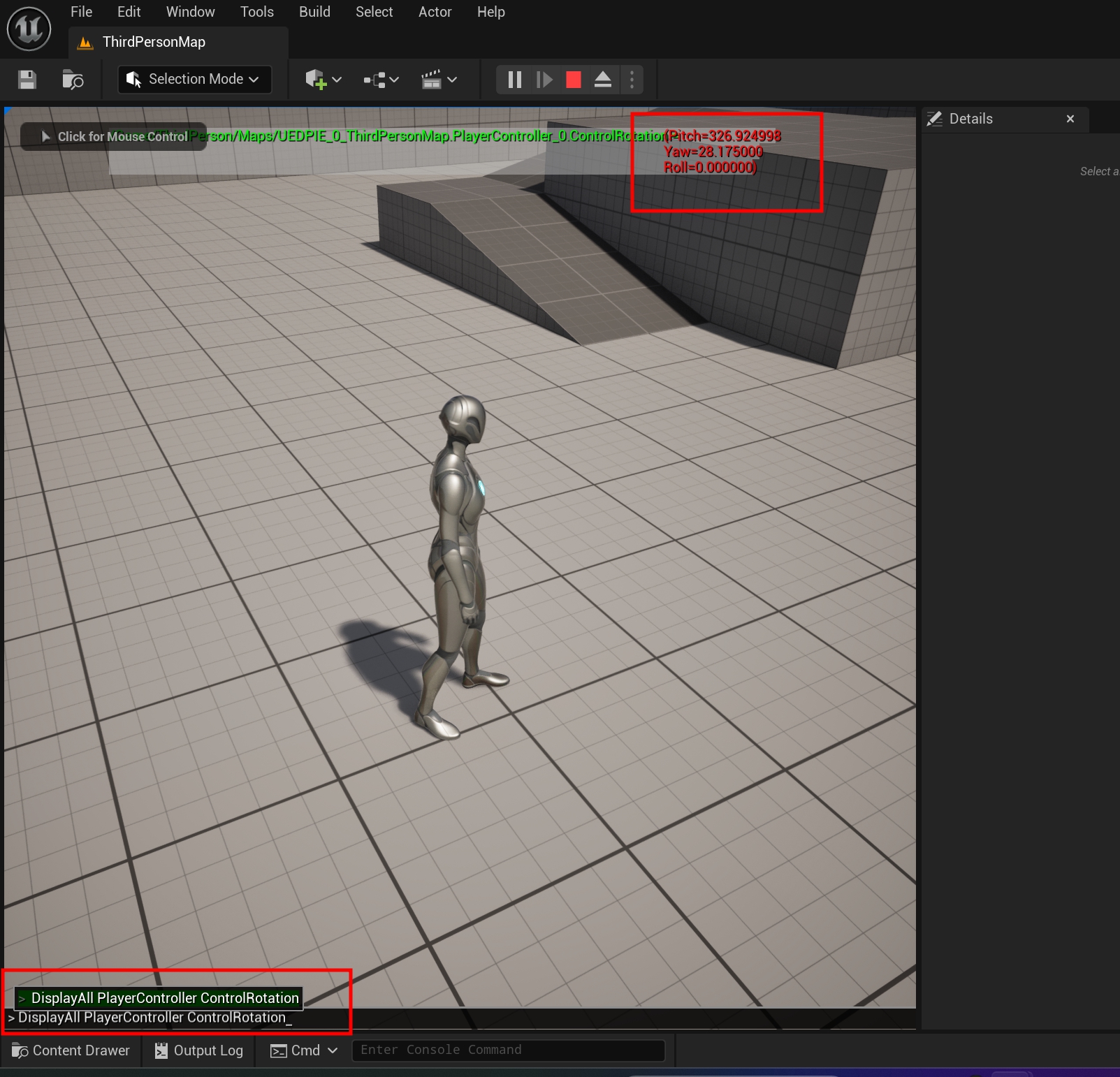
Task: Open the Cinematics clapperboard dropdown
Action: tap(439, 80)
